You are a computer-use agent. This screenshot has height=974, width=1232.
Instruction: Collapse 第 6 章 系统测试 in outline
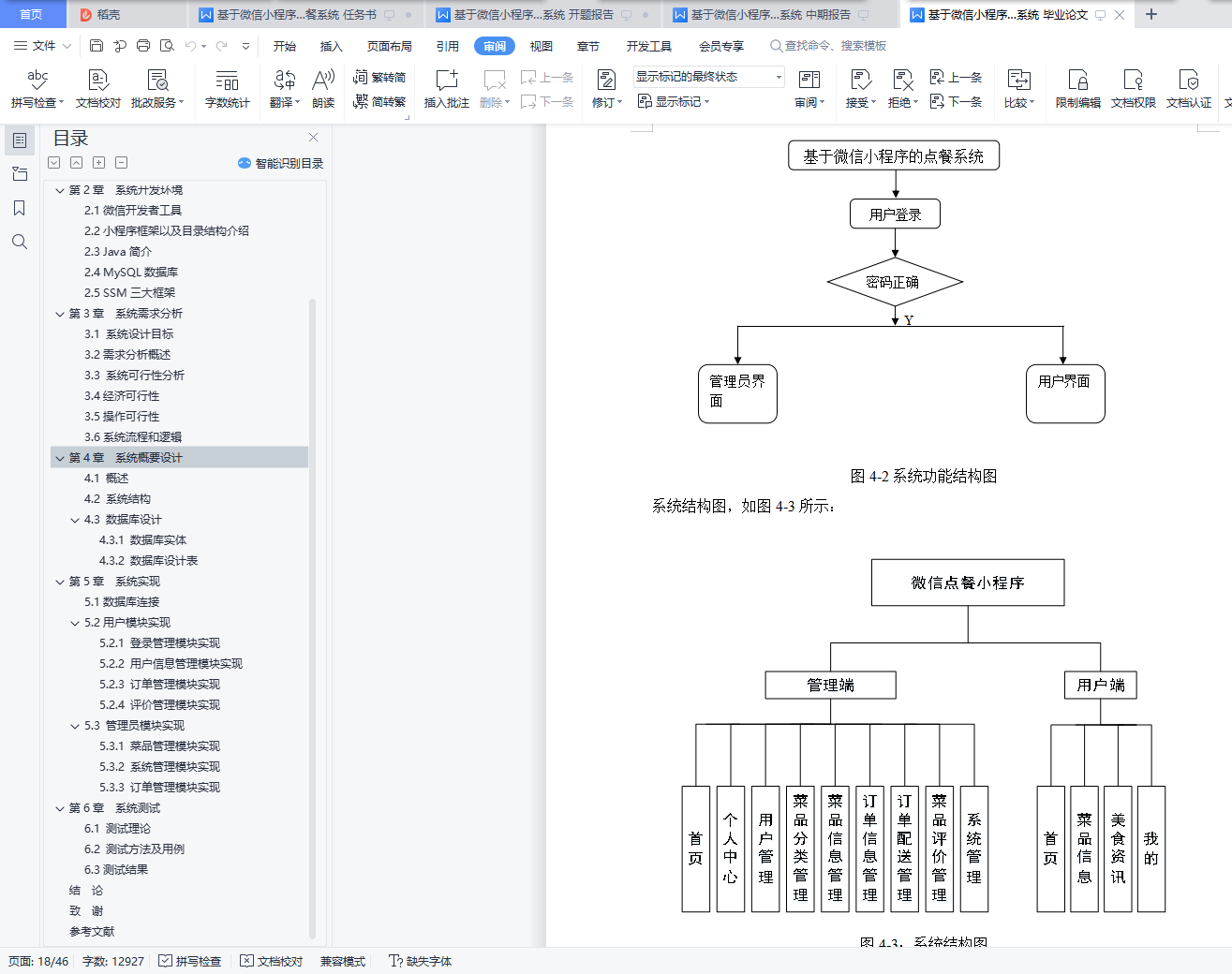(x=60, y=808)
